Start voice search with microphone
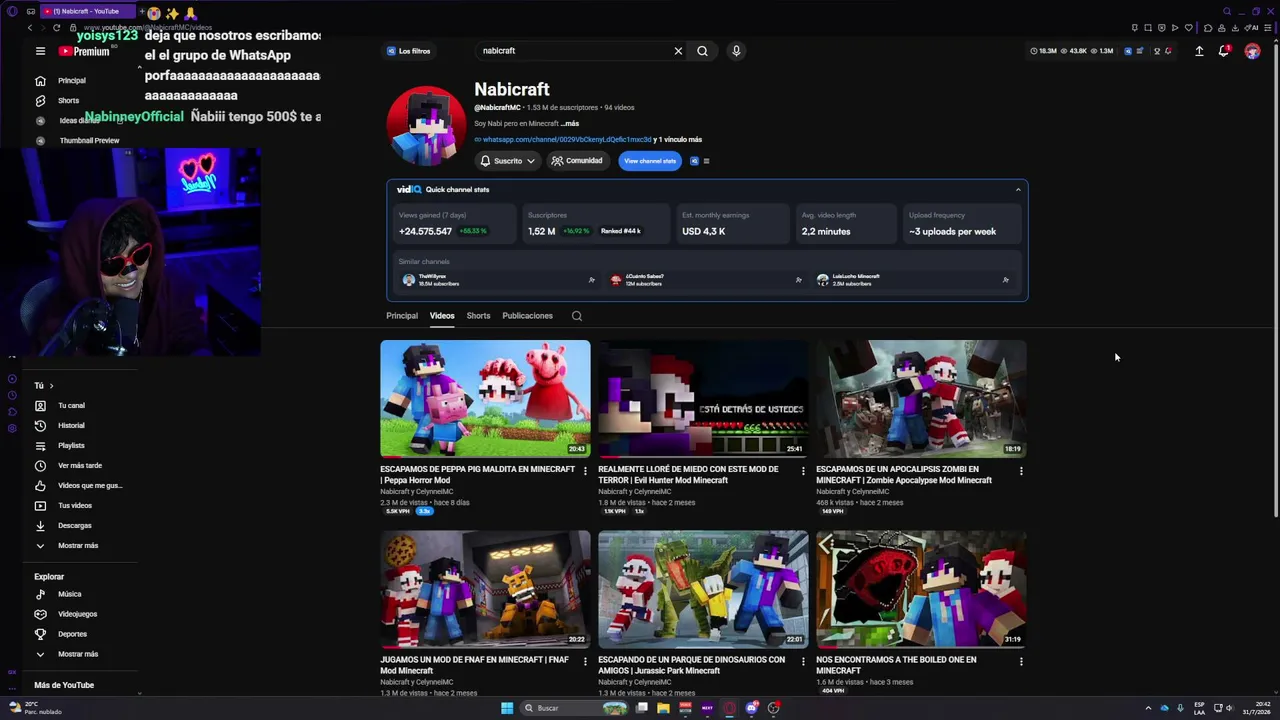Image resolution: width=1280 pixels, height=720 pixels. pyautogui.click(x=736, y=51)
